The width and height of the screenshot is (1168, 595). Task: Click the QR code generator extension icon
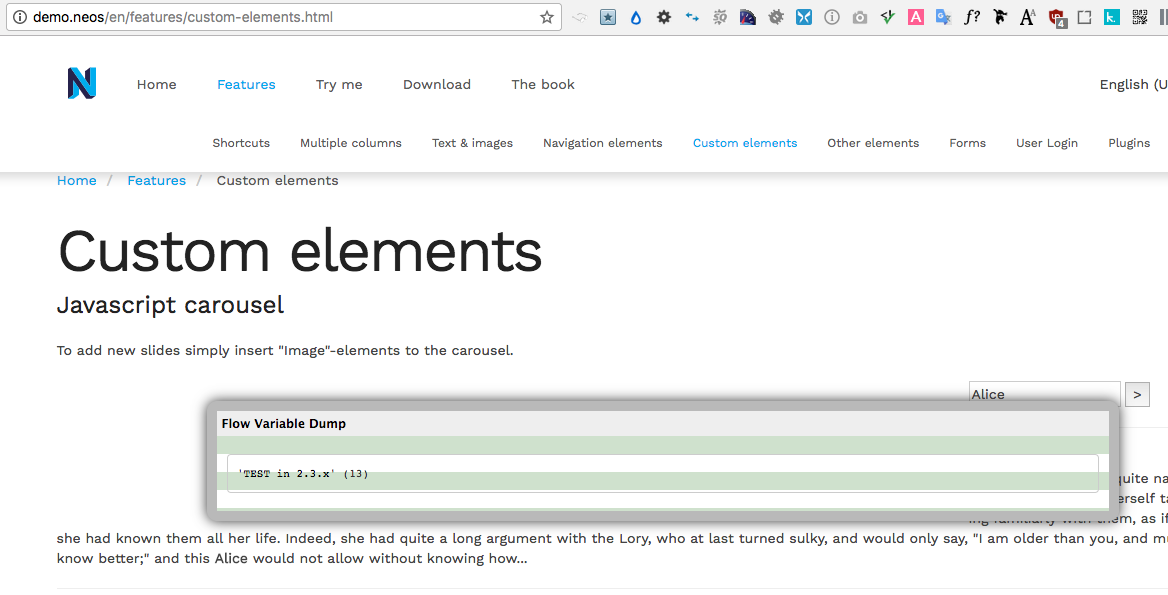1139,17
